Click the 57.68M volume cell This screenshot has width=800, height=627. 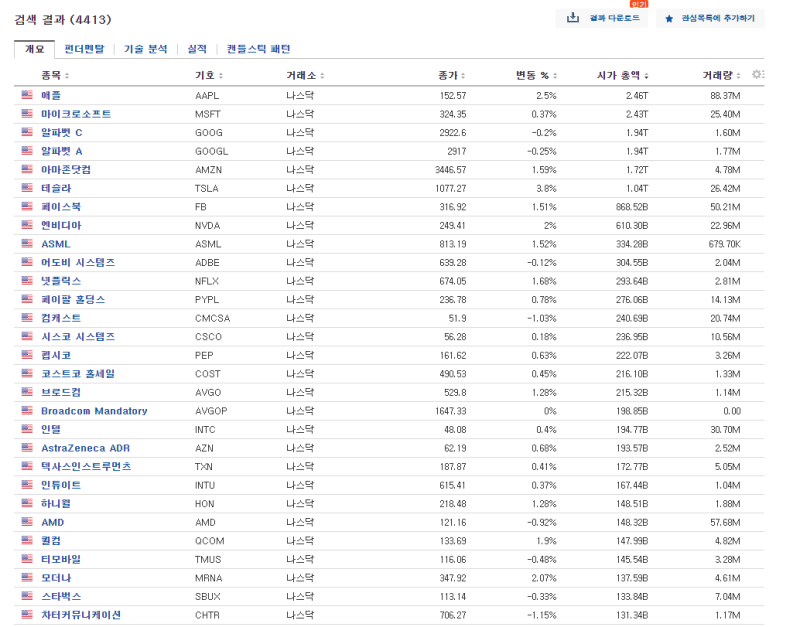[x=725, y=522]
